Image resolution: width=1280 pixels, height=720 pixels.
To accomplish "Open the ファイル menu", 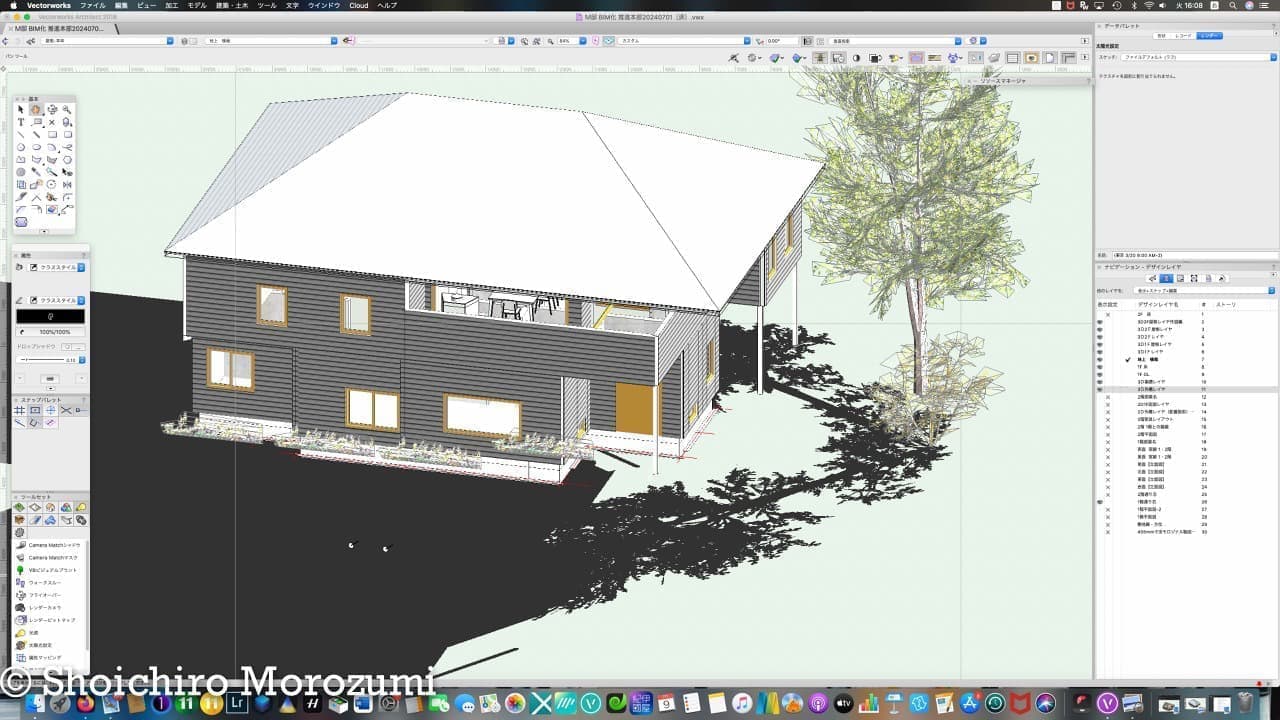I will tap(92, 5).
